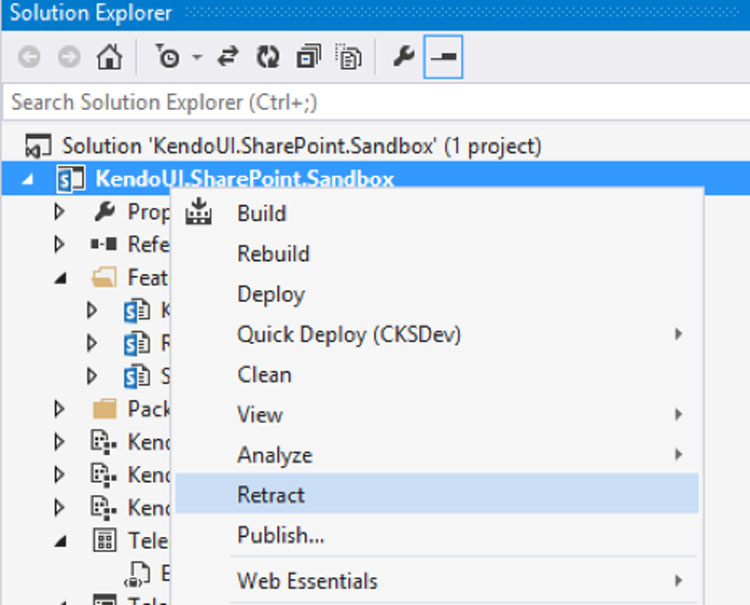Expand the first feature beginning with K
Image resolution: width=750 pixels, height=605 pixels.
tap(91, 310)
